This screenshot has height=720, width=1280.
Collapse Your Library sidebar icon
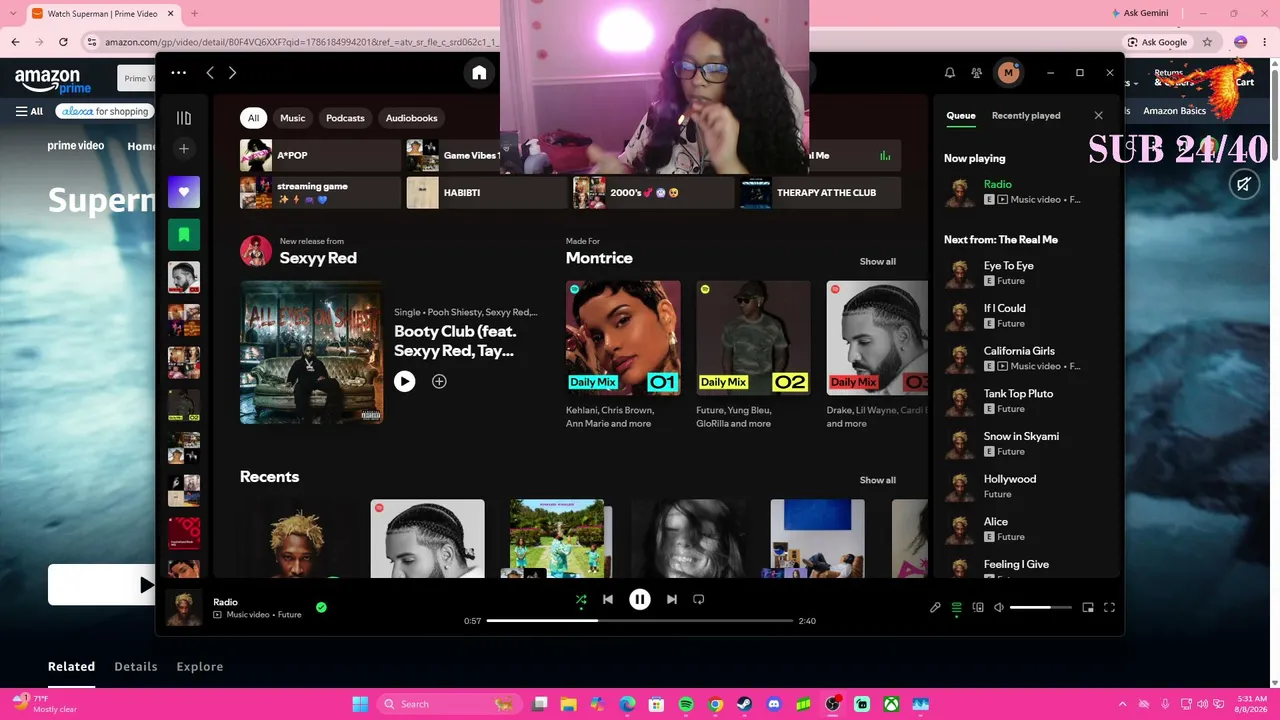tap(184, 118)
